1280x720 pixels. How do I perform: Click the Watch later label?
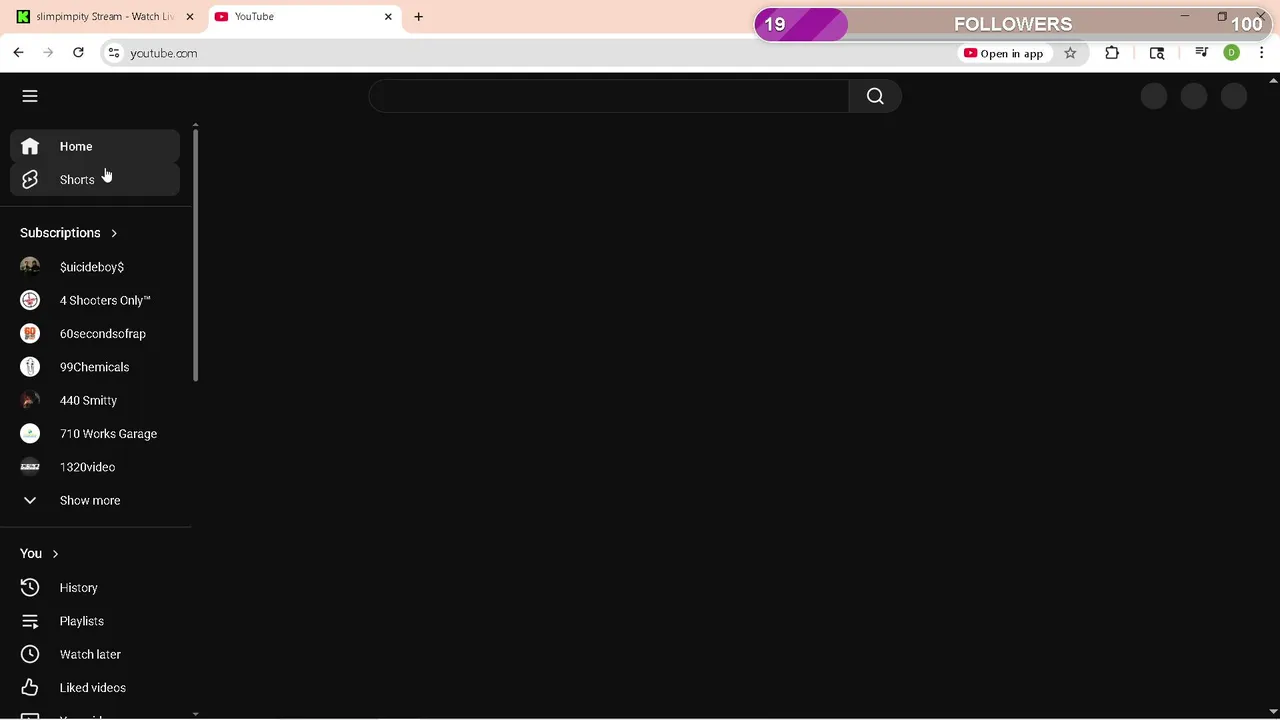(x=90, y=654)
